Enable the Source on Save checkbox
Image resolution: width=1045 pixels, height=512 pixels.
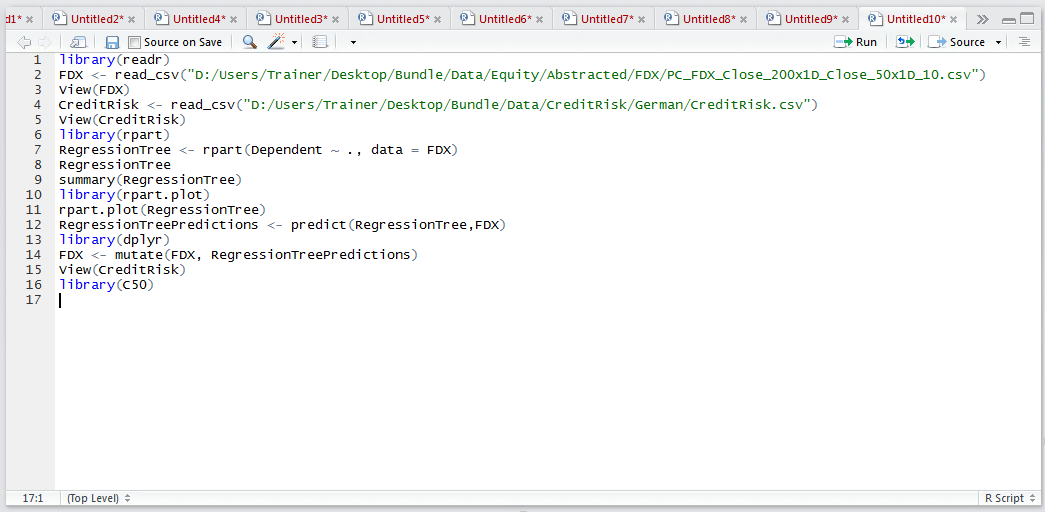coord(135,42)
